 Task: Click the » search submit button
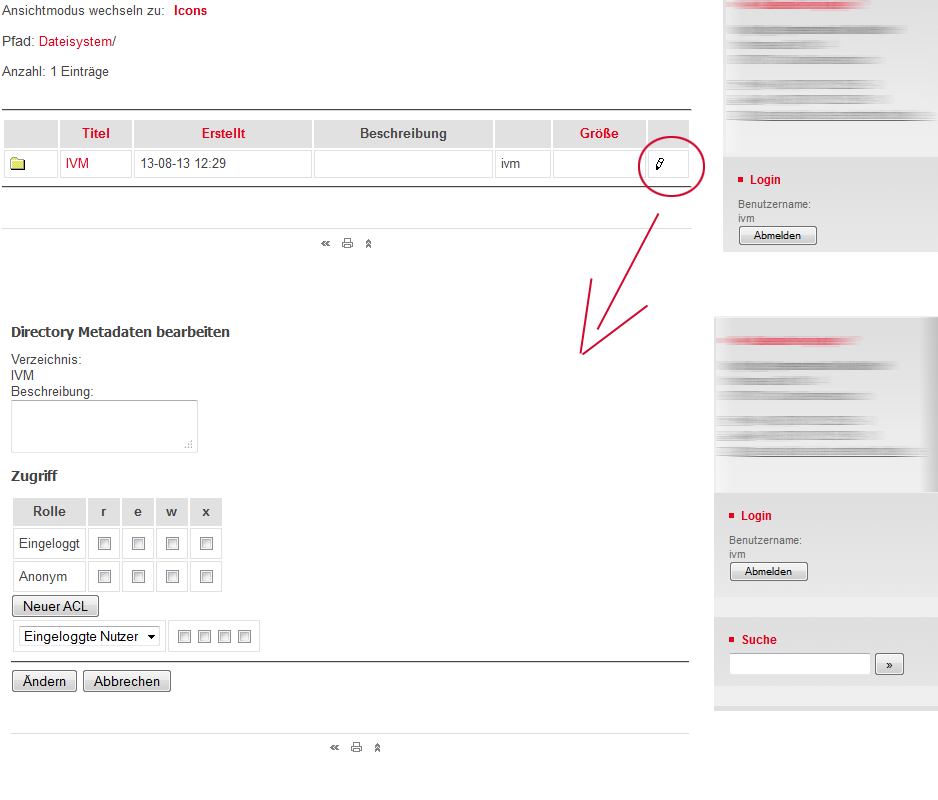(890, 664)
